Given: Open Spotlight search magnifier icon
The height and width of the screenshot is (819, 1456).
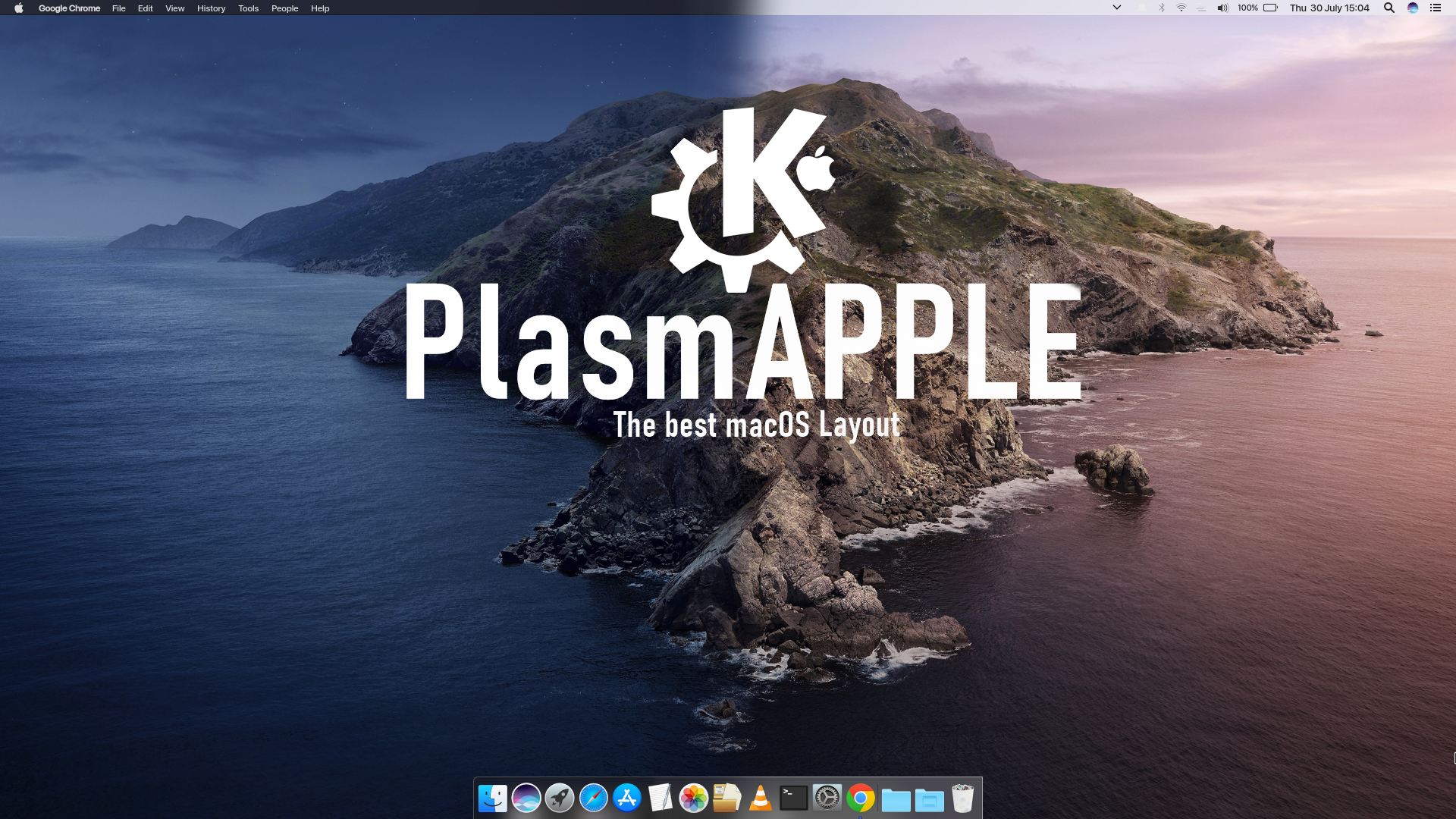Looking at the screenshot, I should [x=1389, y=8].
